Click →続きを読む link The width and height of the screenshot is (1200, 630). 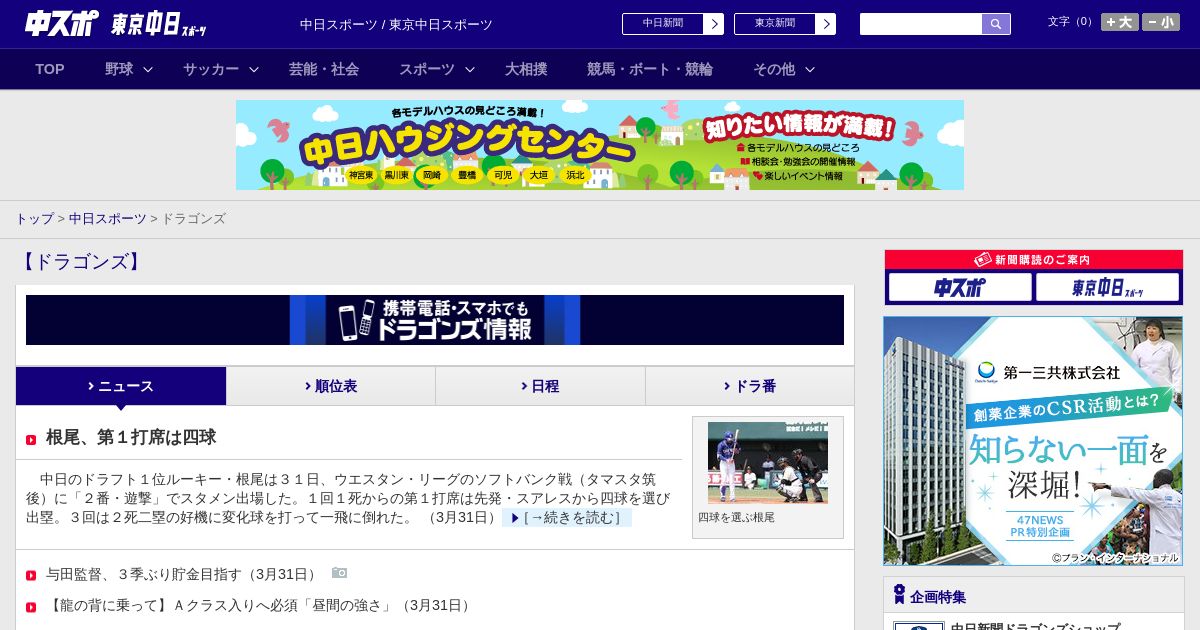tap(567, 518)
